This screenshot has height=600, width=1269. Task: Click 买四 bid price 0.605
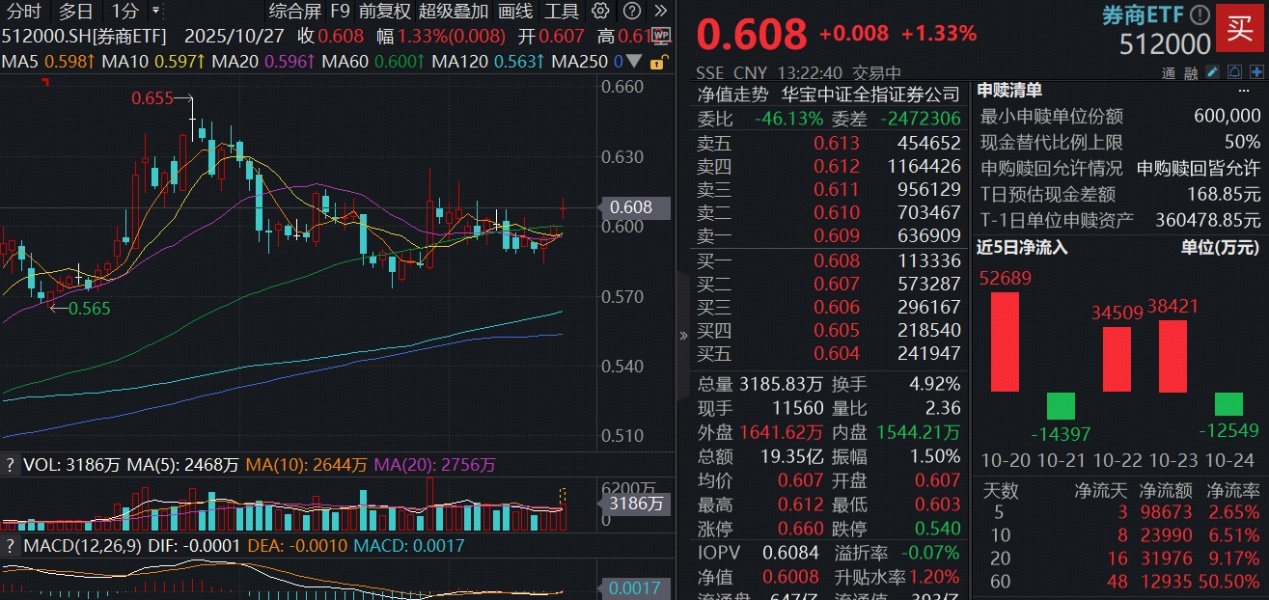[x=836, y=330]
